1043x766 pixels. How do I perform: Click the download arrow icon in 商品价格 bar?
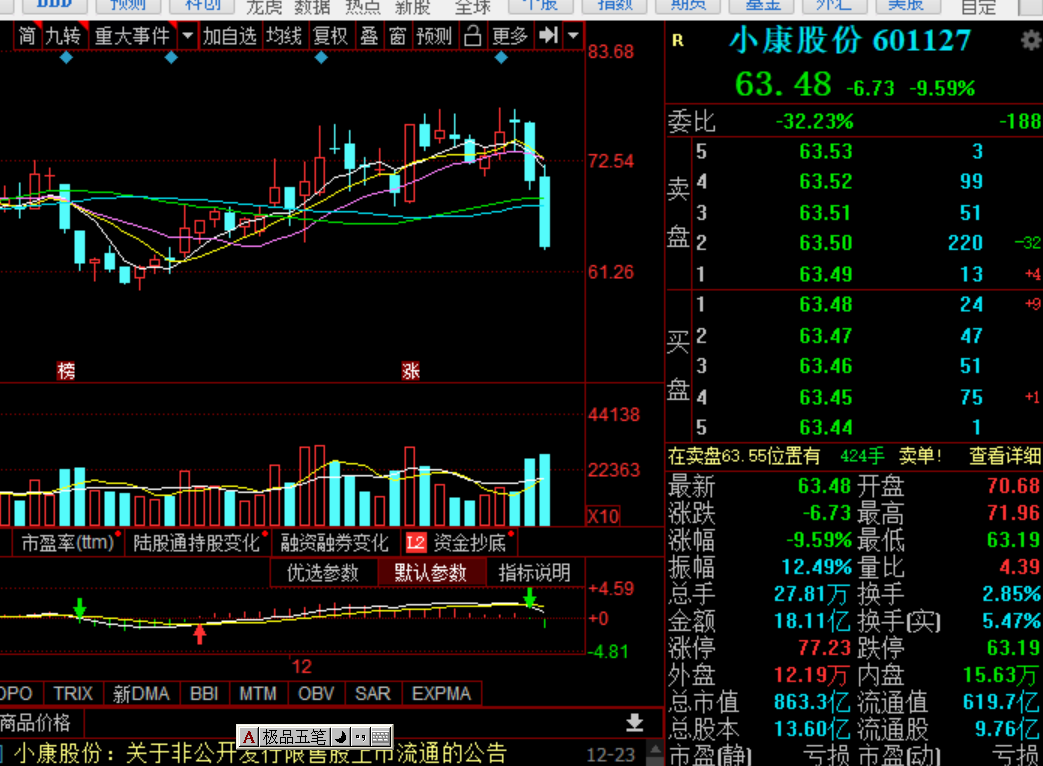635,723
